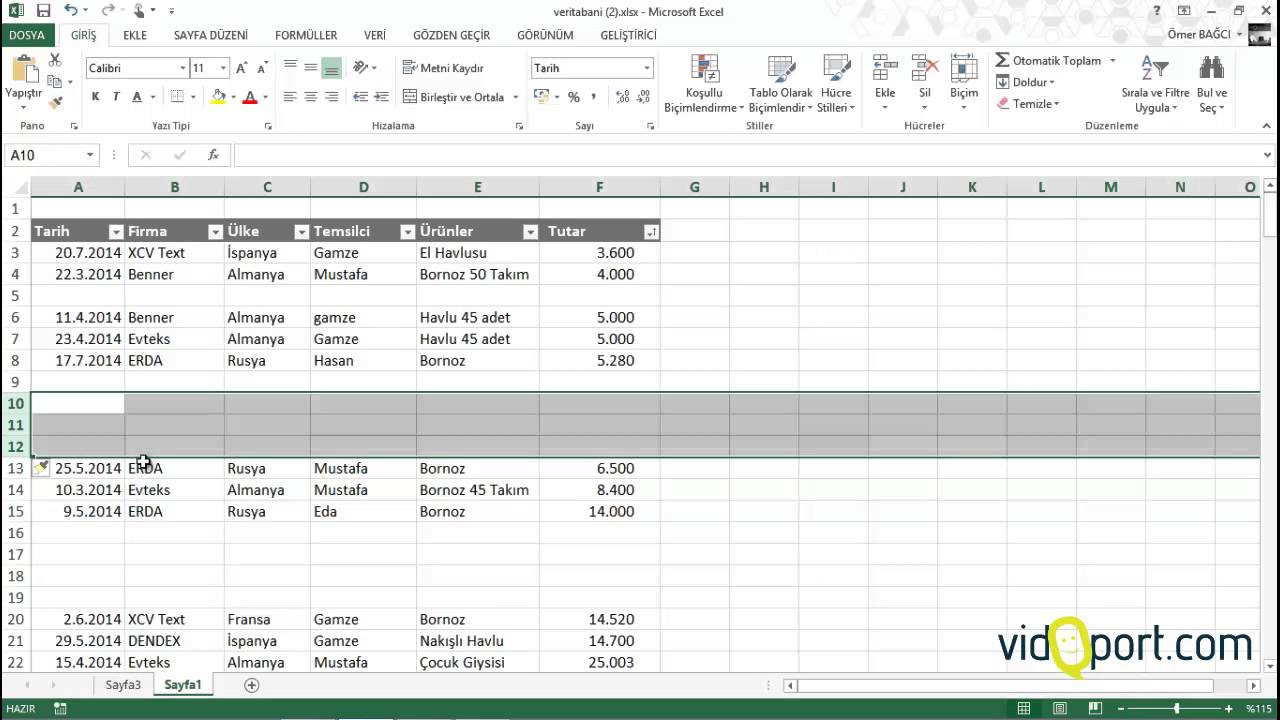Image resolution: width=1280 pixels, height=720 pixels.
Task: Align text left in cell
Action: pos(290,97)
